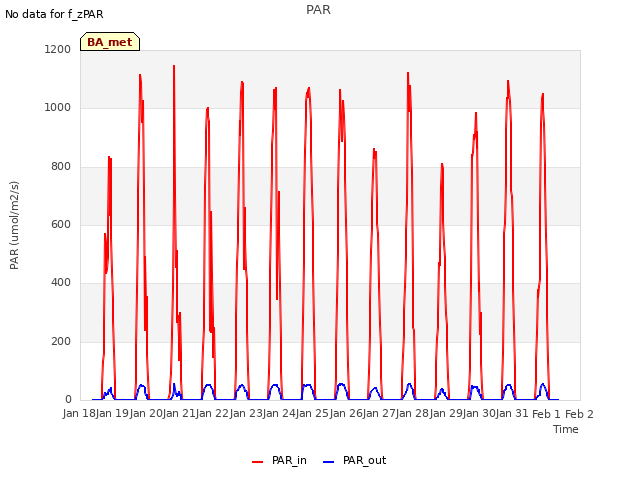The width and height of the screenshot is (640, 480).
Task: Click the Jan 21 x-axis tick label
Action: pyautogui.click(x=179, y=414)
